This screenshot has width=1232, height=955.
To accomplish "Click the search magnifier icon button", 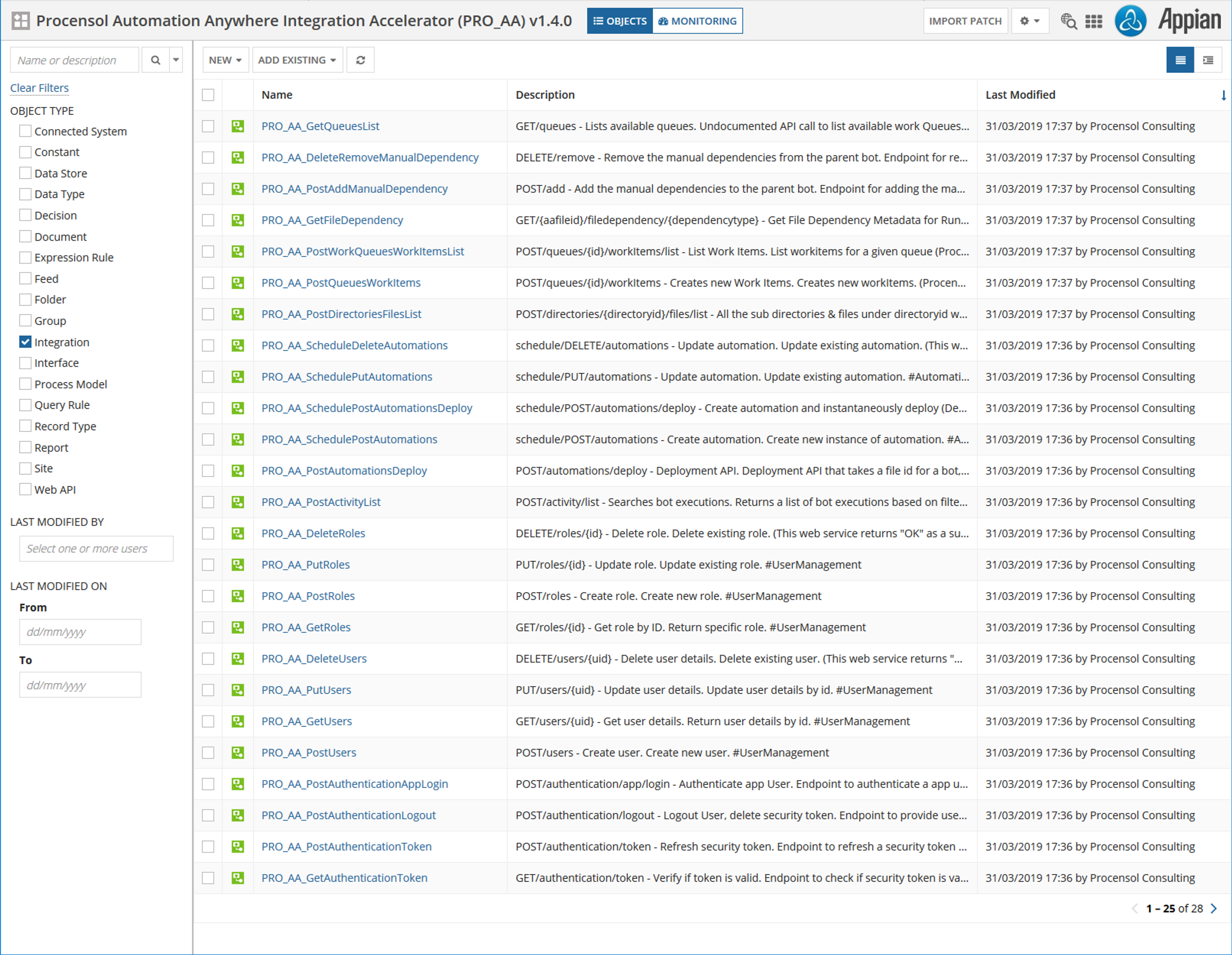I will point(155,60).
